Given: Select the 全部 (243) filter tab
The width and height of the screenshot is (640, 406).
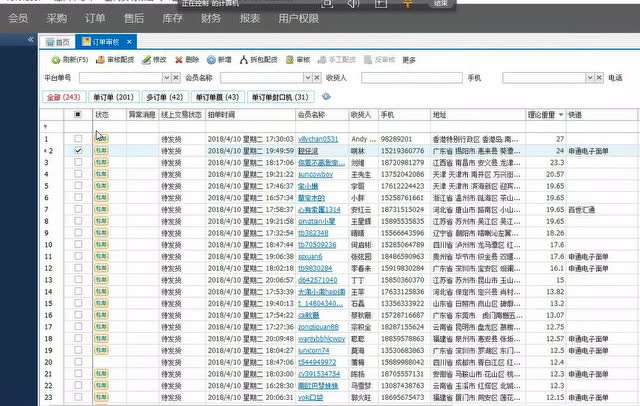Looking at the screenshot, I should point(64,97).
